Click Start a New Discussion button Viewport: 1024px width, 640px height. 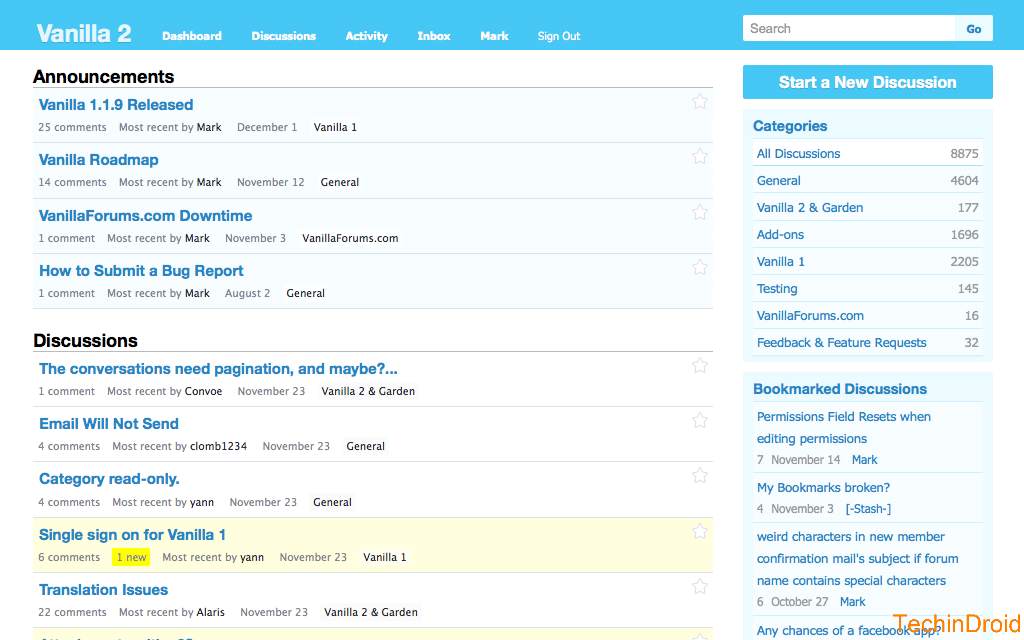[x=867, y=82]
